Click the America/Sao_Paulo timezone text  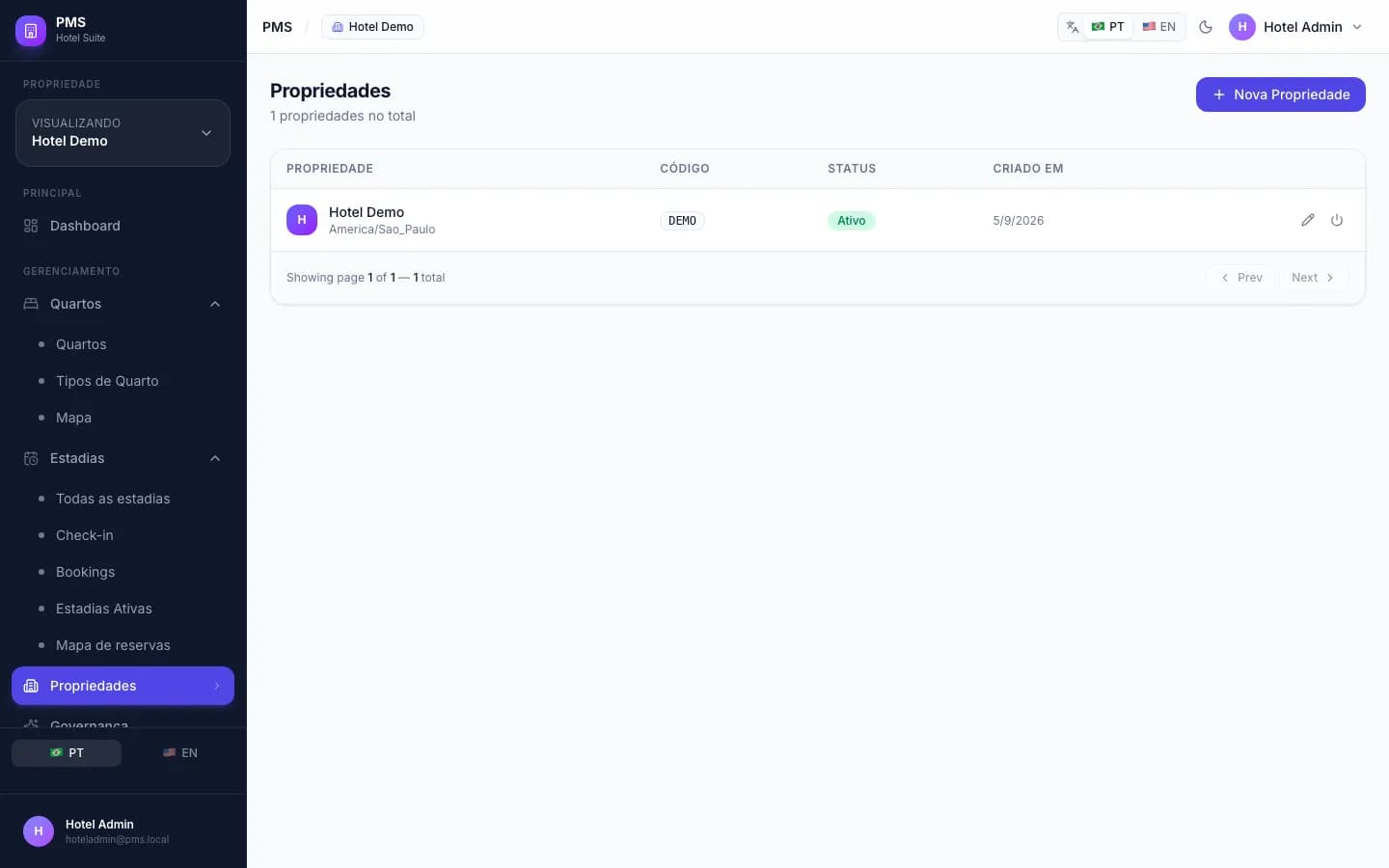[x=382, y=230]
